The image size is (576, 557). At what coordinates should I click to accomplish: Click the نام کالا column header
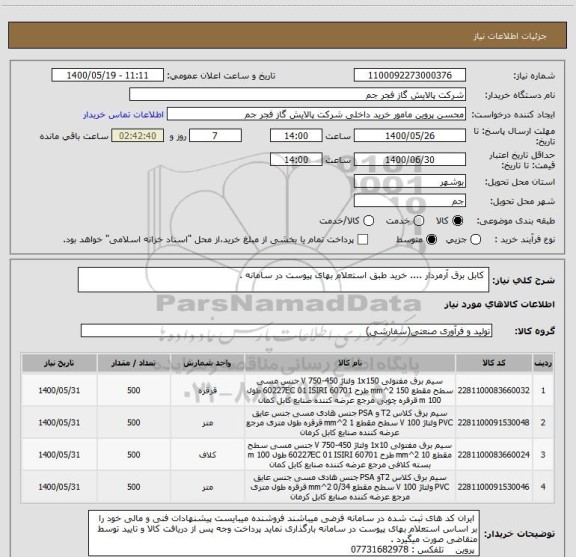(350, 363)
